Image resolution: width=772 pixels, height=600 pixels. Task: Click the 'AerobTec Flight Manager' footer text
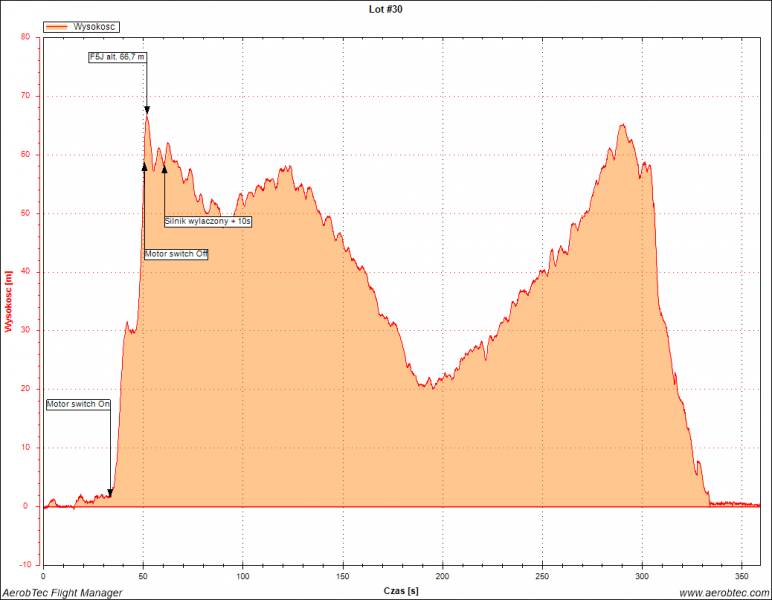click(x=62, y=593)
